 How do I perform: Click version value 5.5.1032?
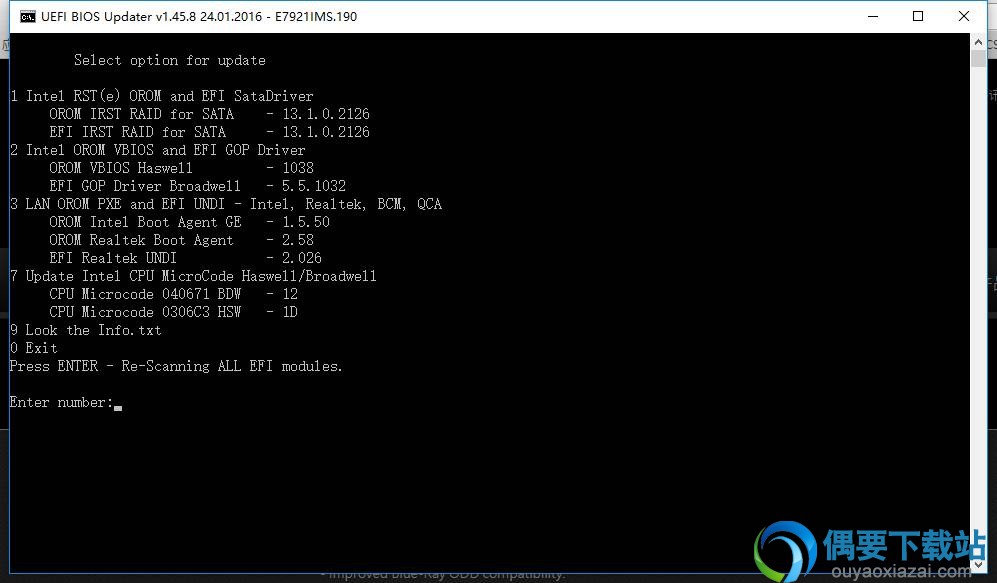(x=314, y=186)
